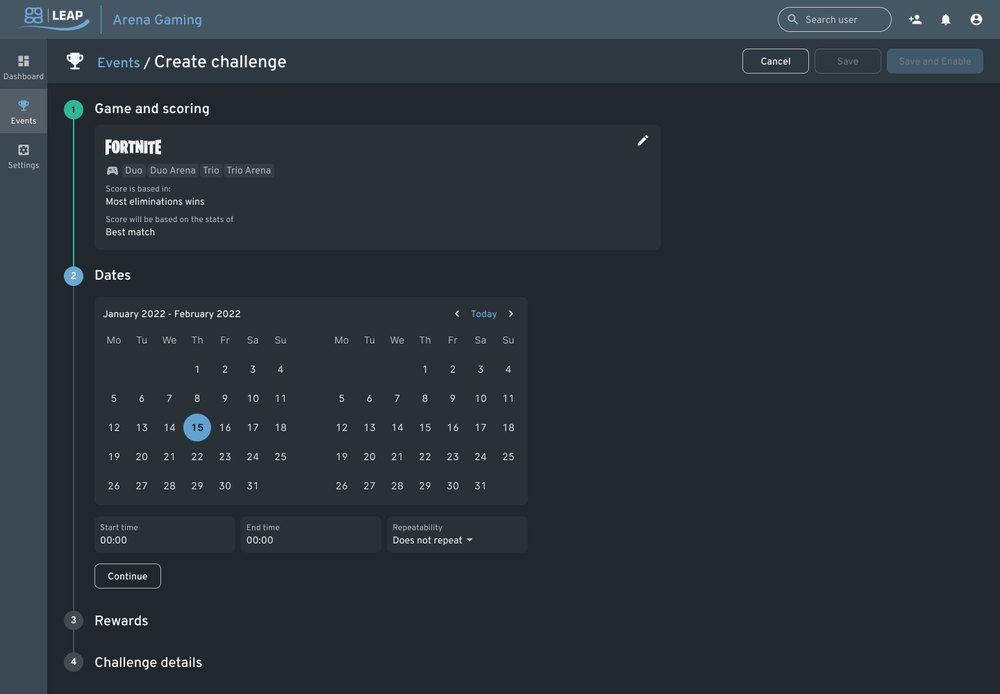Viewport: 1000px width, 694px height.
Task: Open the Repeatability dropdown
Action: pyautogui.click(x=457, y=535)
